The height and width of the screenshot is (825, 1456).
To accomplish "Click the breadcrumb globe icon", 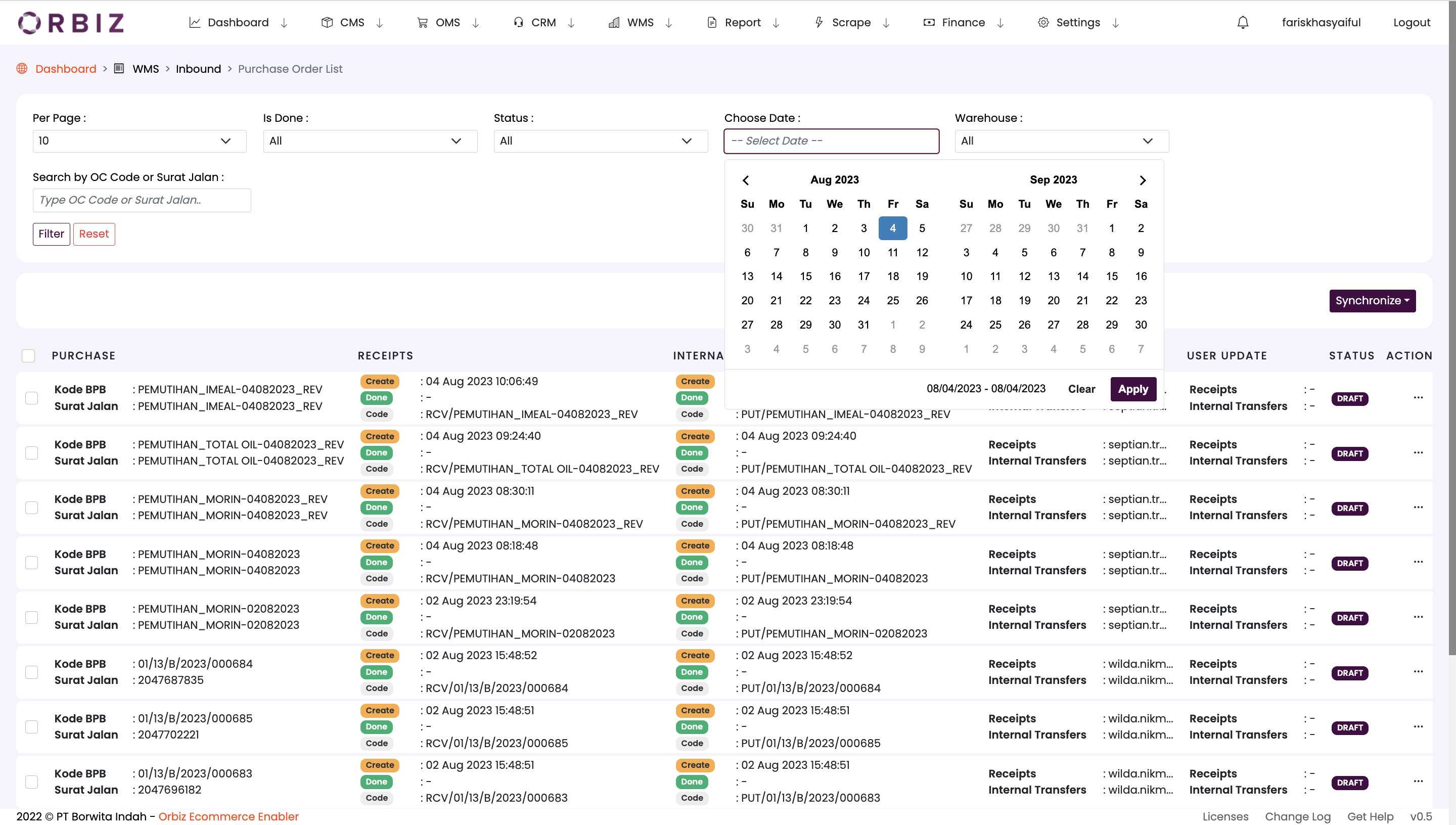I will pos(22,69).
